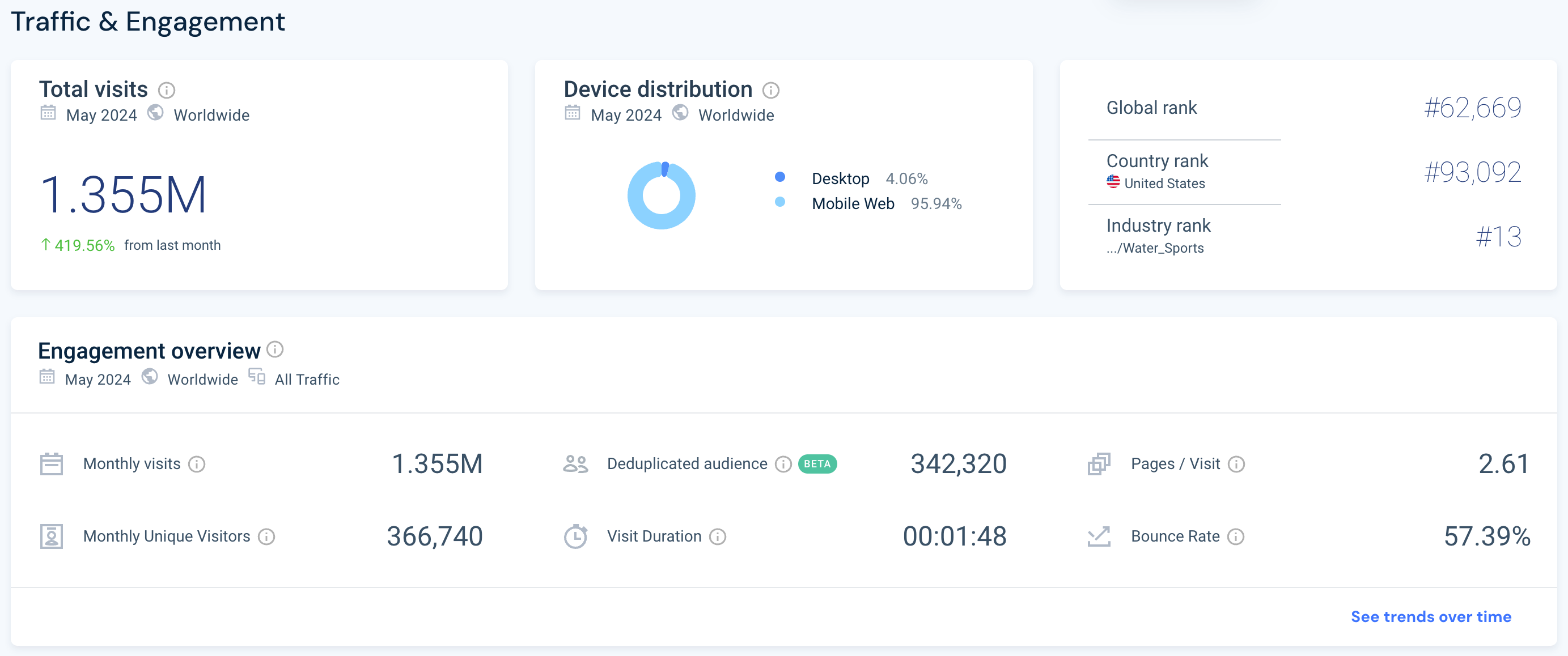Click the donut chart device distribution
Viewport: 1568px width, 656px height.
(x=661, y=190)
